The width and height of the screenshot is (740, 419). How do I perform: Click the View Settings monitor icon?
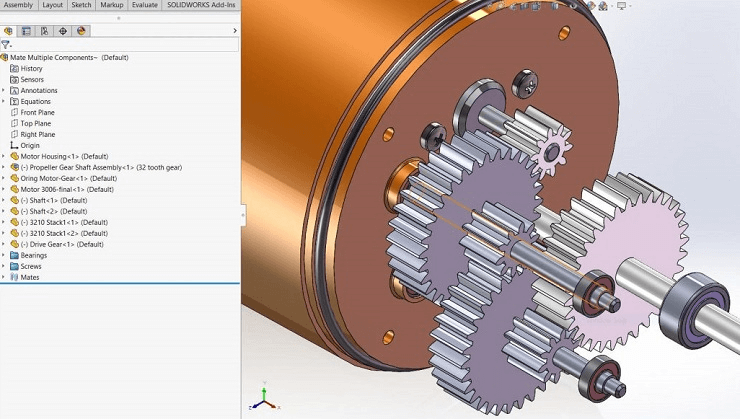pos(622,6)
